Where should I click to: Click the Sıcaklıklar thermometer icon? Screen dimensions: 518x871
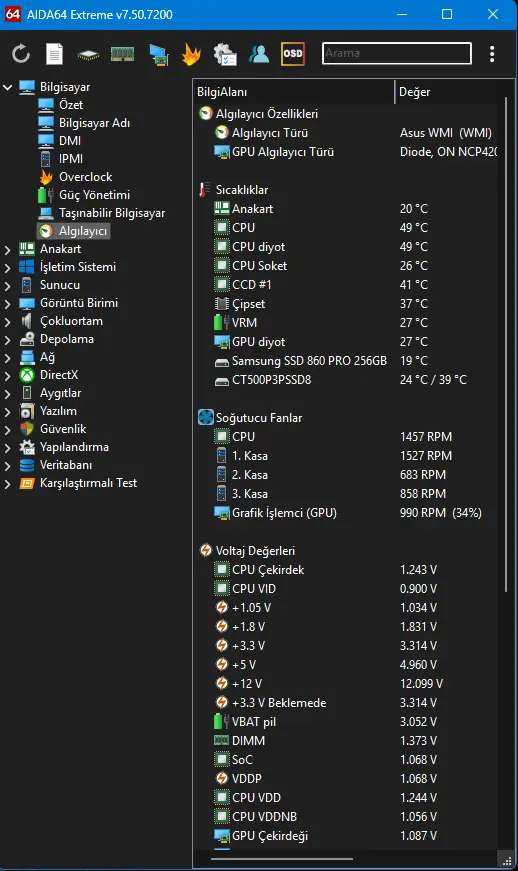205,190
